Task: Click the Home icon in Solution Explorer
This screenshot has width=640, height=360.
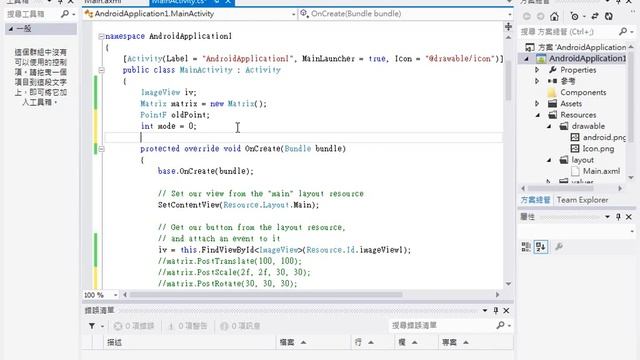Action: [x=554, y=16]
